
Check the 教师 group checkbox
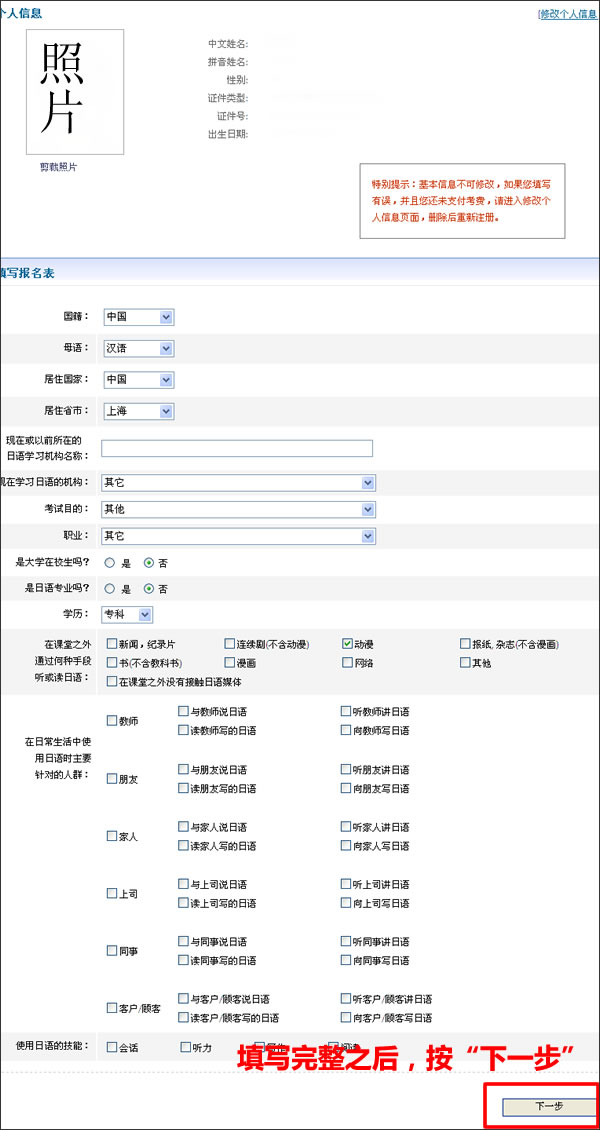click(x=112, y=720)
